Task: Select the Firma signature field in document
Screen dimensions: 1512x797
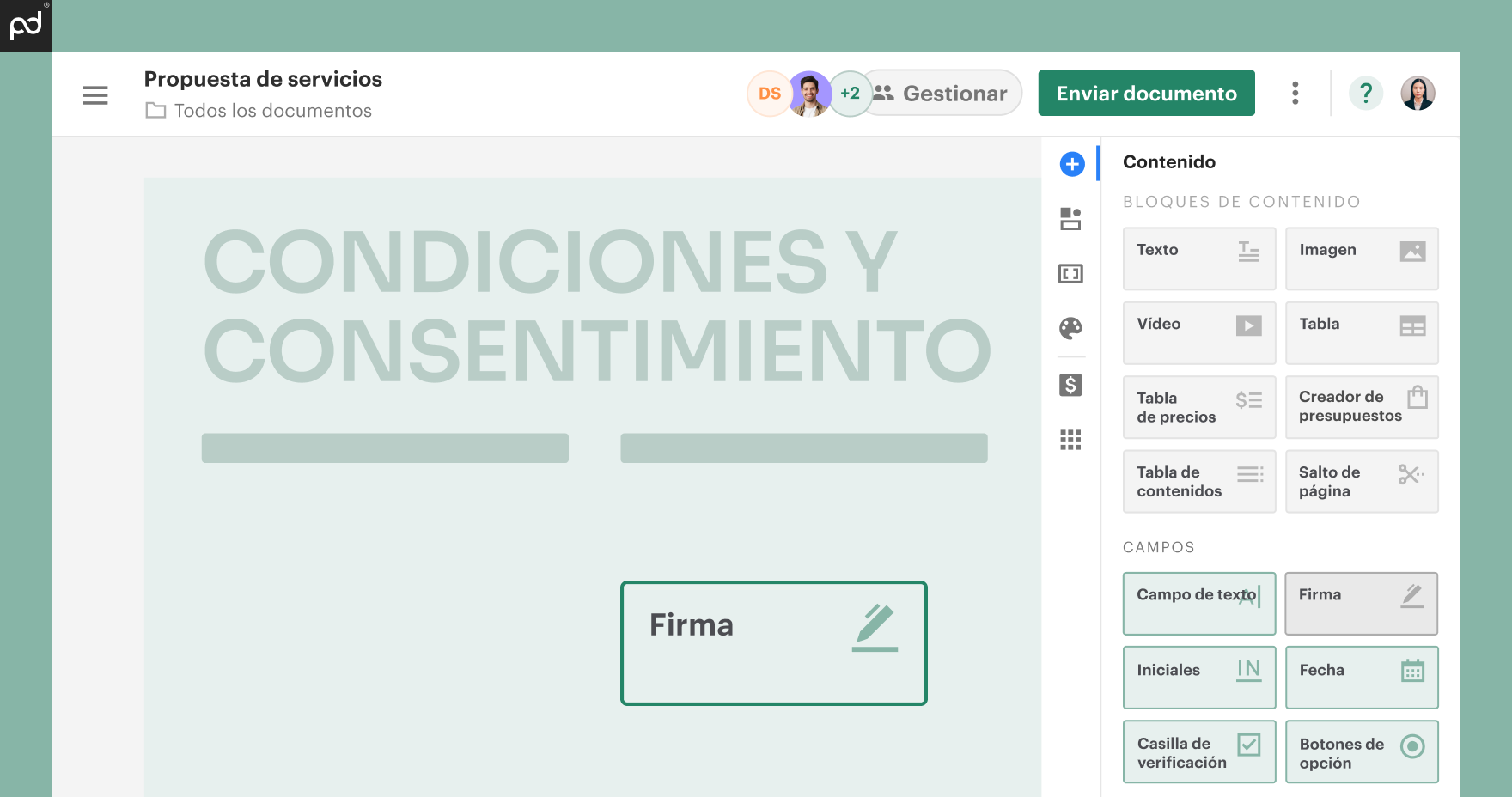Action: (x=773, y=642)
